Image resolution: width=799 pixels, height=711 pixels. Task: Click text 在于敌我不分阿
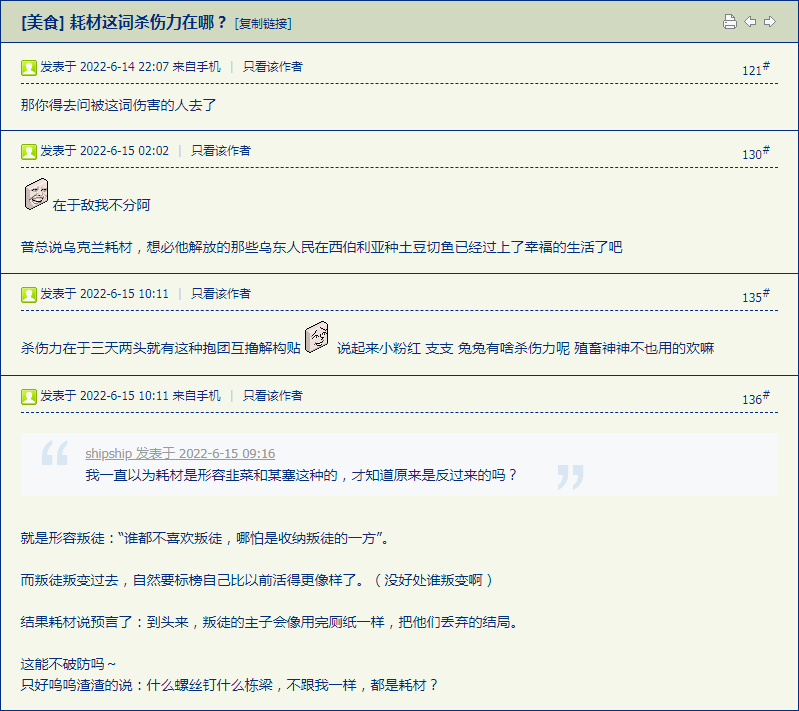[101, 205]
